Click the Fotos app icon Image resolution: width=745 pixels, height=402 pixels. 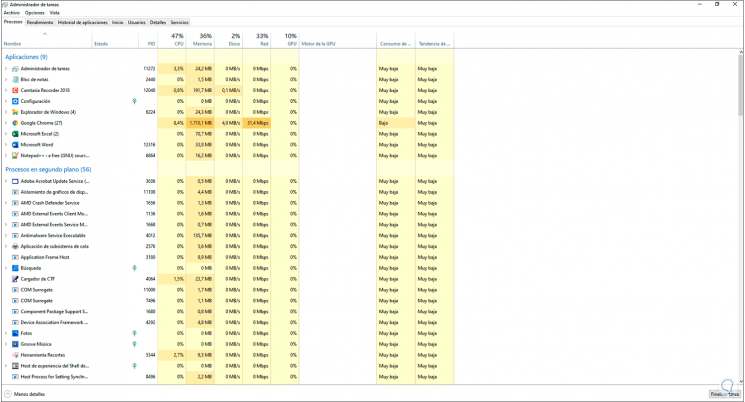pyautogui.click(x=15, y=334)
